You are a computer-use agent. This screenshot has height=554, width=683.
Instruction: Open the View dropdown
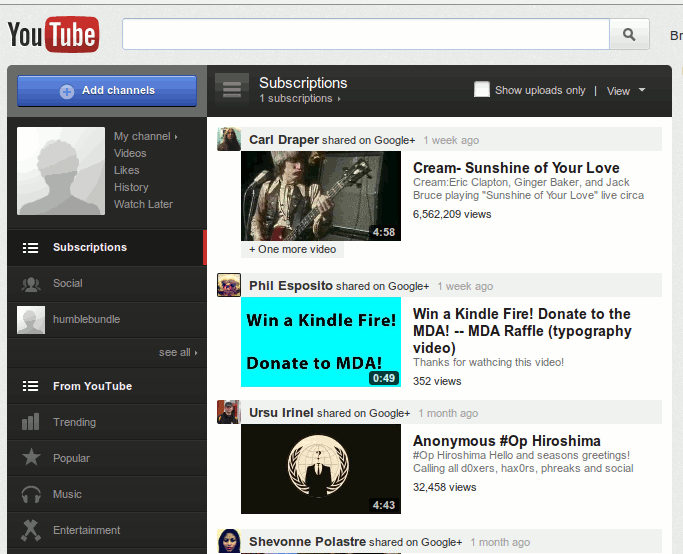pos(626,91)
